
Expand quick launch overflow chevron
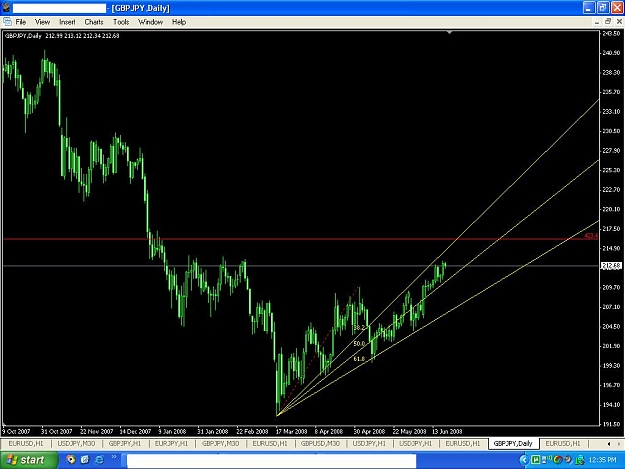point(114,457)
